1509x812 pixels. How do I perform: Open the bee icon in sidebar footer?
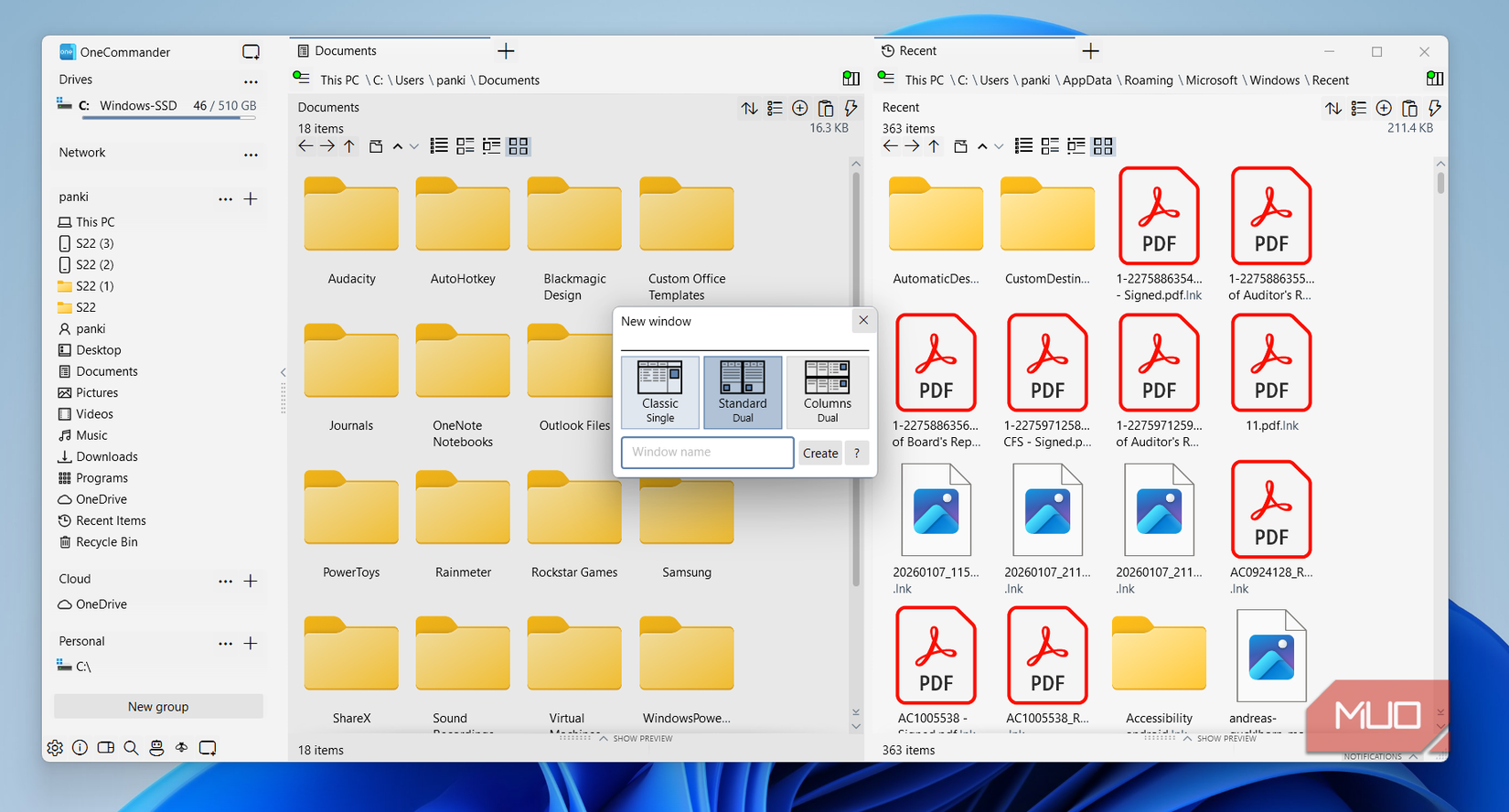point(182,747)
